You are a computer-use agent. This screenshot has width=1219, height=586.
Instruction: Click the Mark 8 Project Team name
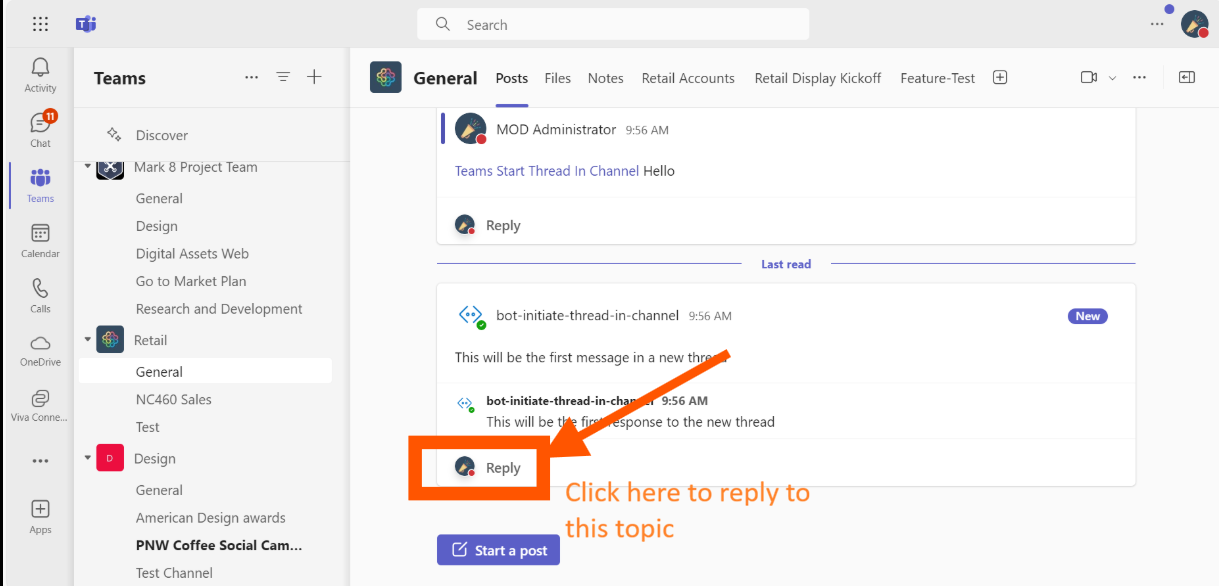click(196, 167)
